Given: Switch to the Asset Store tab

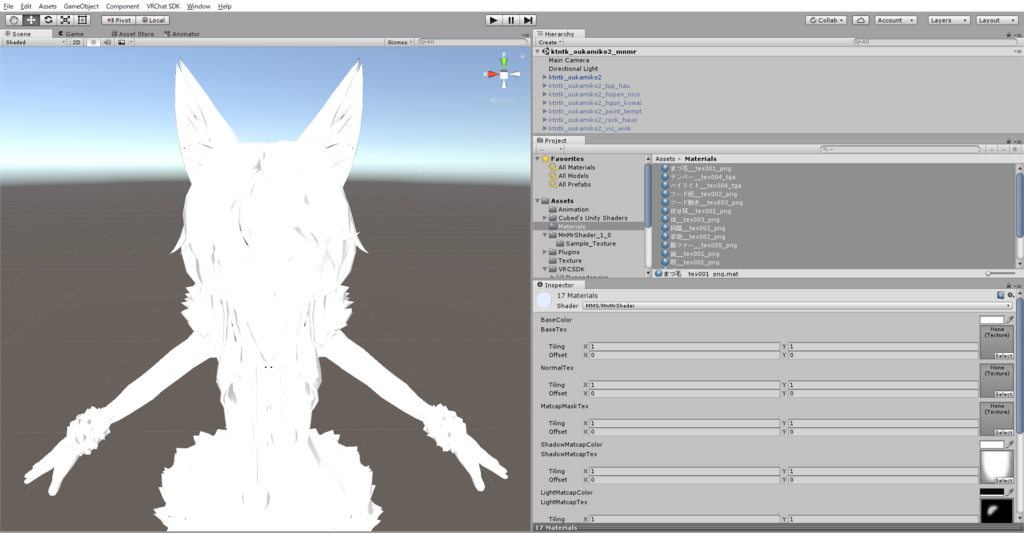Looking at the screenshot, I should [x=133, y=33].
